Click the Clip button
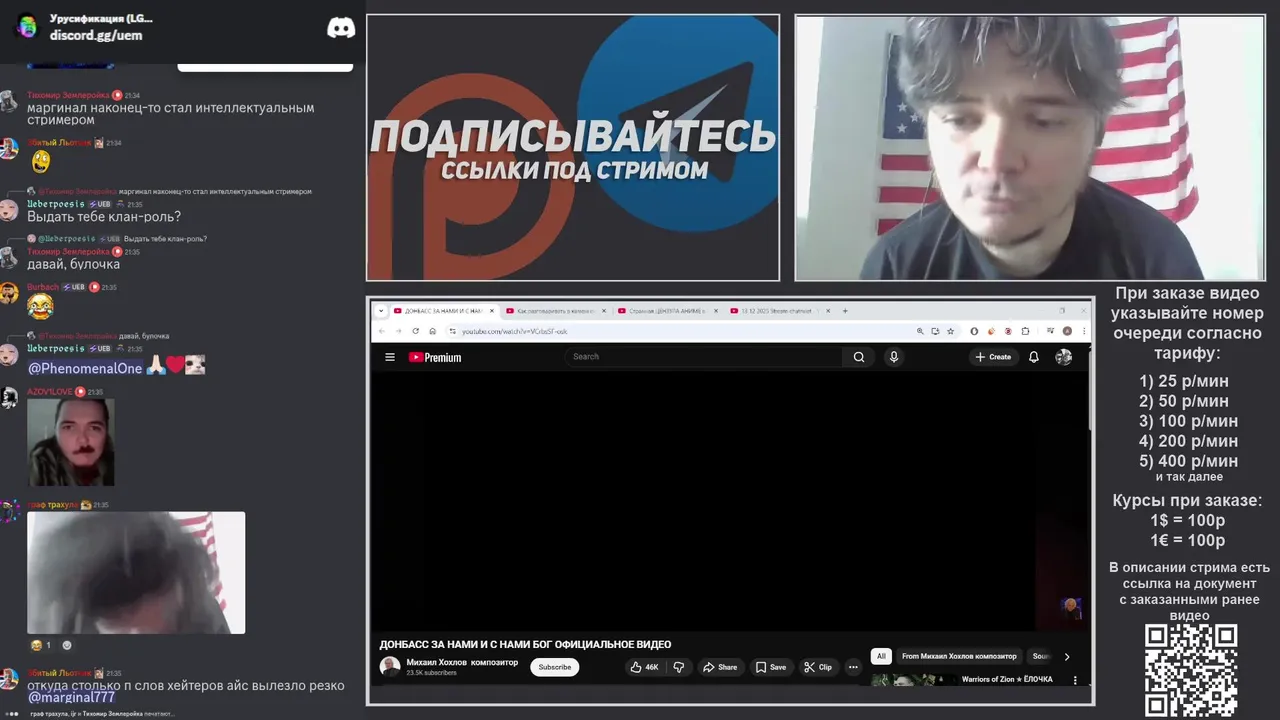Image resolution: width=1280 pixels, height=720 pixels. pyautogui.click(x=818, y=667)
